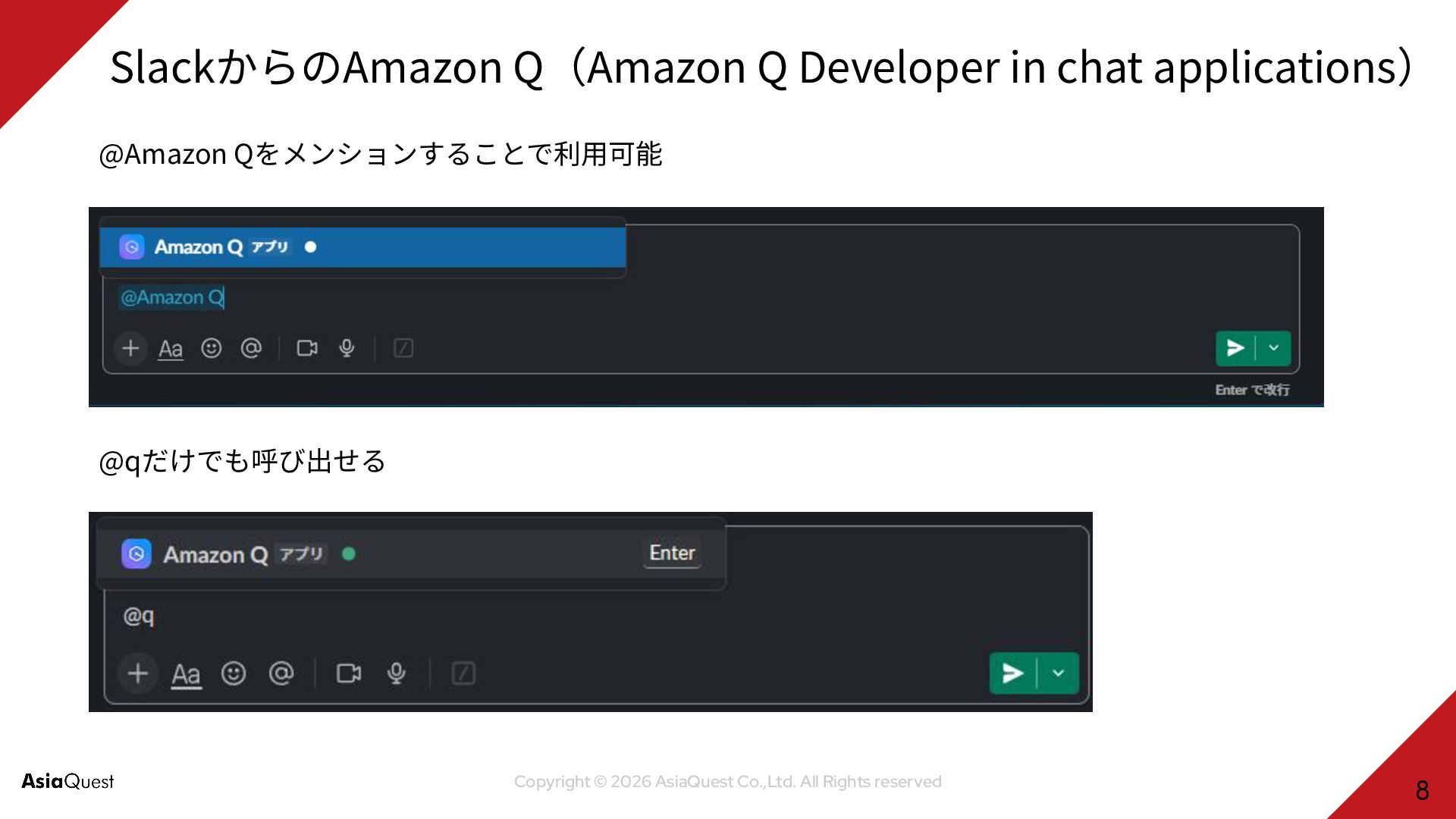Open emoji picker in lower message box

234,673
